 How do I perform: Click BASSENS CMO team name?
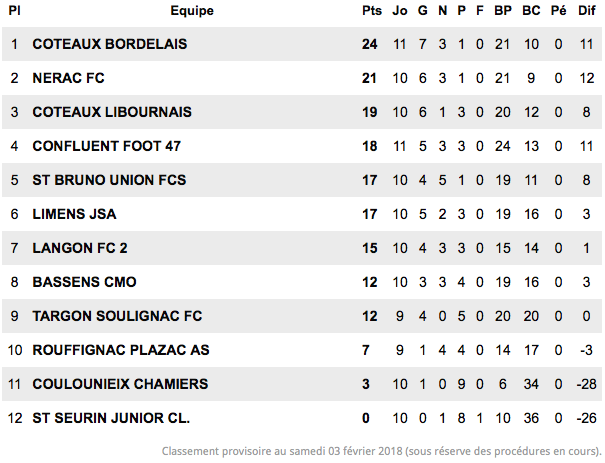84,282
